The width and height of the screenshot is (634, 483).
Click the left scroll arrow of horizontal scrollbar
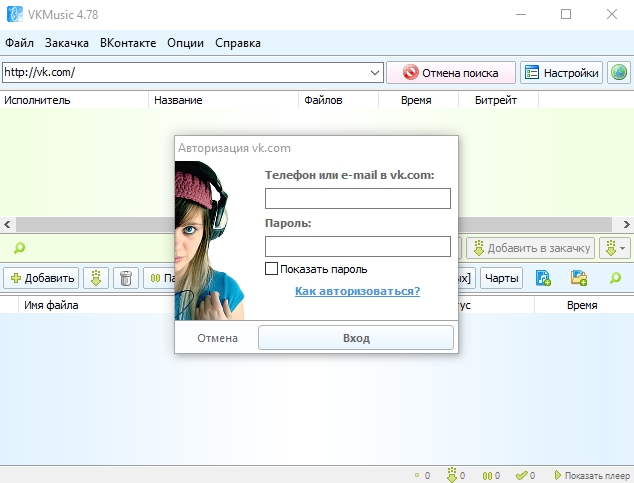pos(8,224)
